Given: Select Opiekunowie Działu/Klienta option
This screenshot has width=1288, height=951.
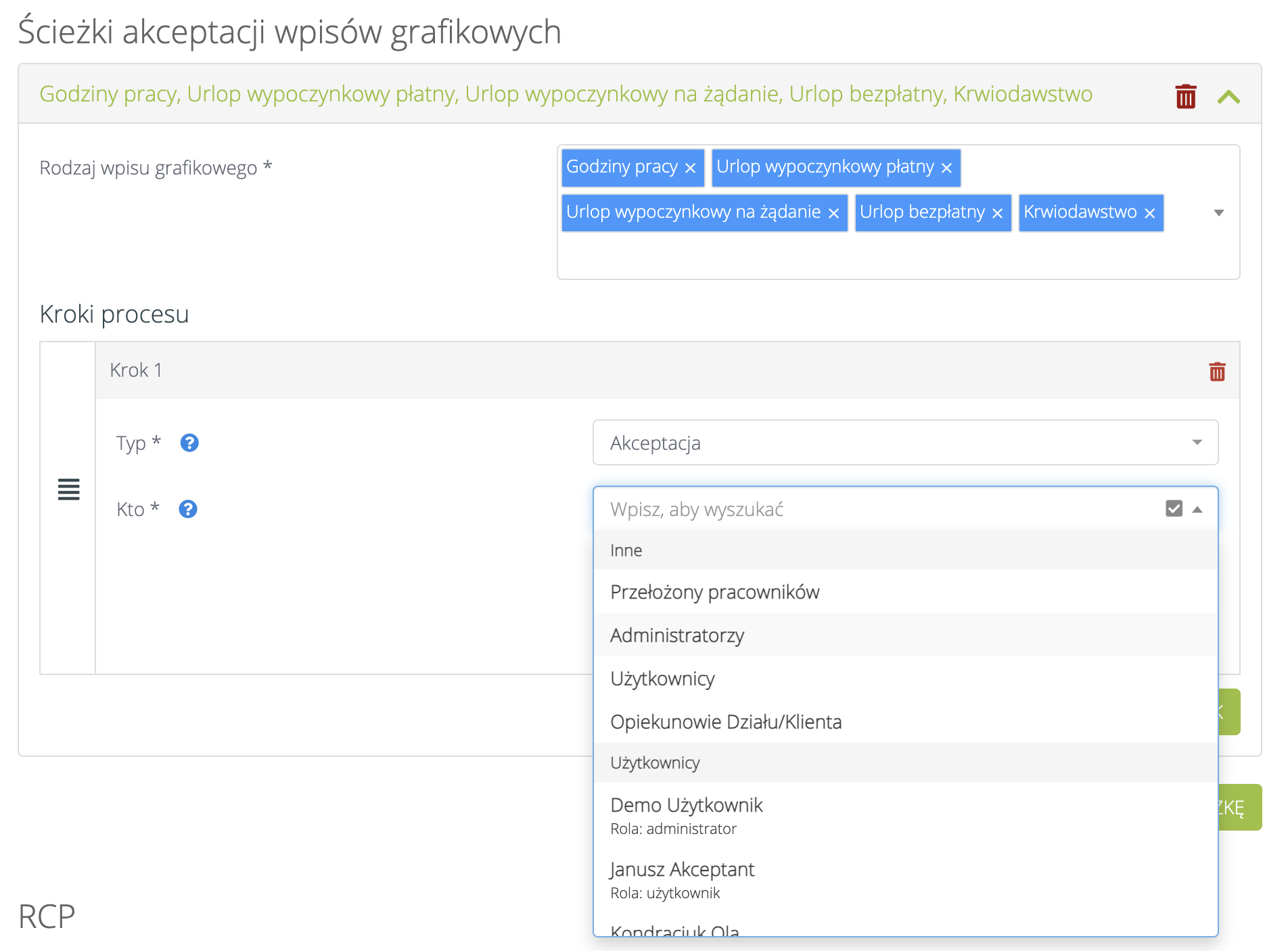Looking at the screenshot, I should pyautogui.click(x=726, y=722).
